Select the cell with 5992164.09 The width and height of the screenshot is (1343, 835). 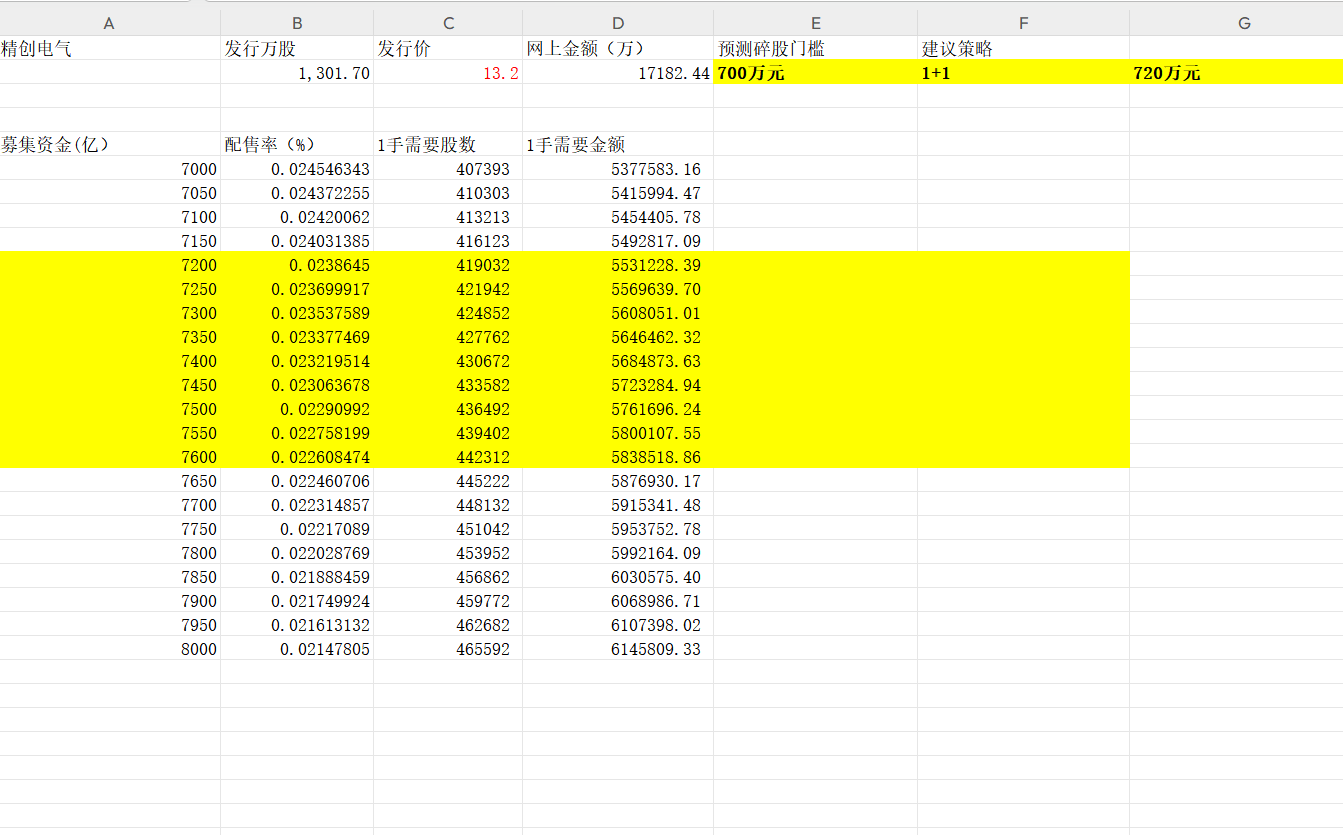[x=618, y=552]
